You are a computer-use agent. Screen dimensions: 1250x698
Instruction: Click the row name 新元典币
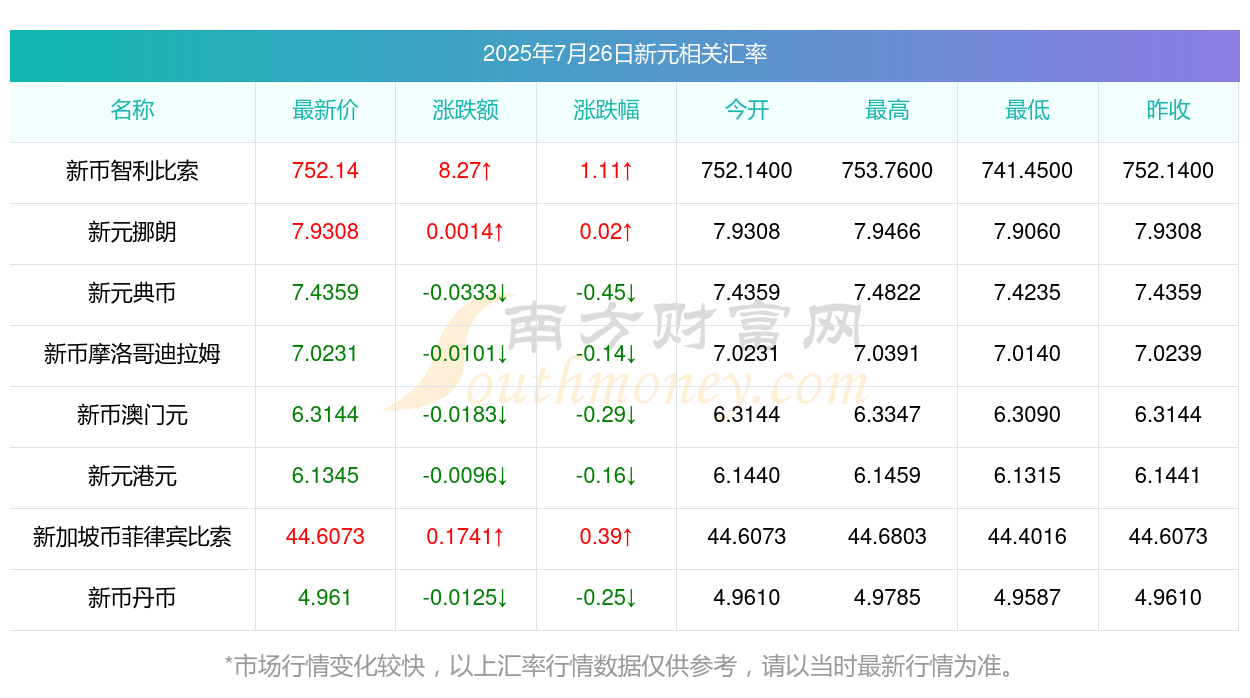pyautogui.click(x=132, y=293)
